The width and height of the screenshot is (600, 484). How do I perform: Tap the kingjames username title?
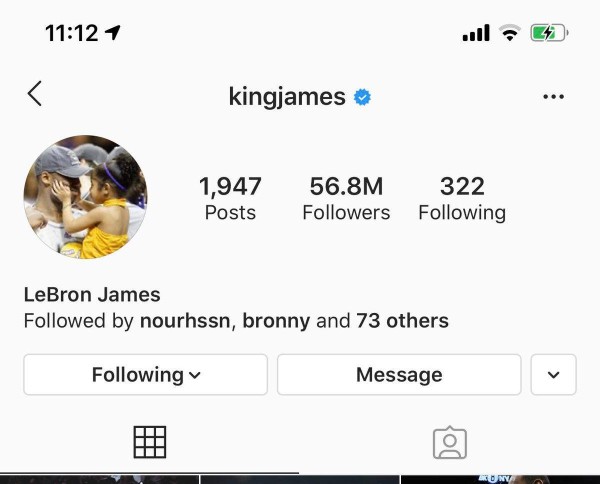point(287,97)
